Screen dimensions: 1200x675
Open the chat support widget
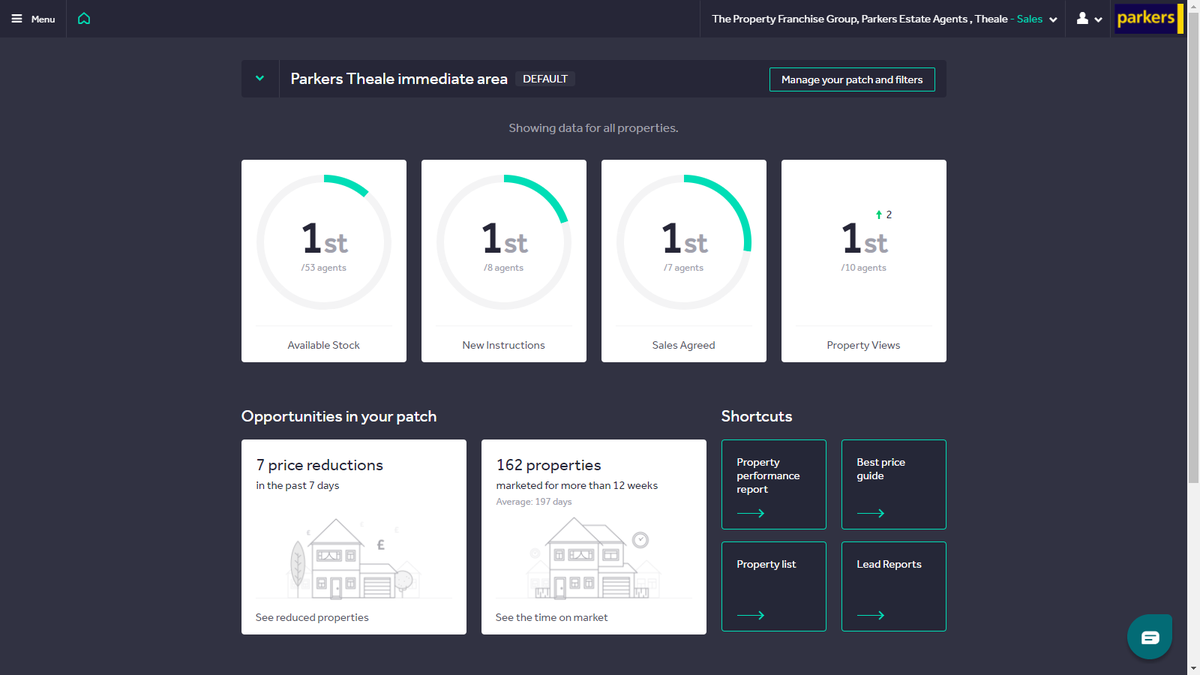pyautogui.click(x=1150, y=637)
